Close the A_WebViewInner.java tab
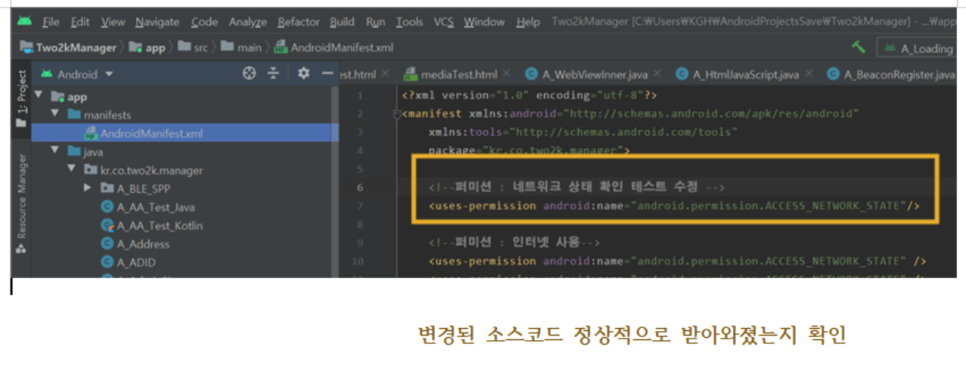Viewport: 966px width, 365px height. click(x=657, y=73)
